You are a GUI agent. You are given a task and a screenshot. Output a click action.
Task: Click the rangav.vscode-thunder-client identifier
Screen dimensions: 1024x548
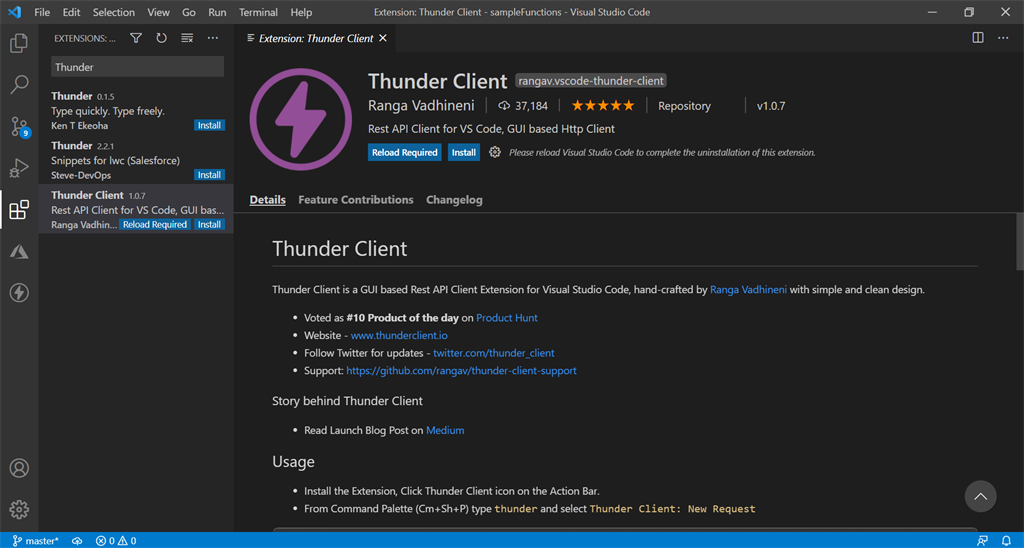590,81
